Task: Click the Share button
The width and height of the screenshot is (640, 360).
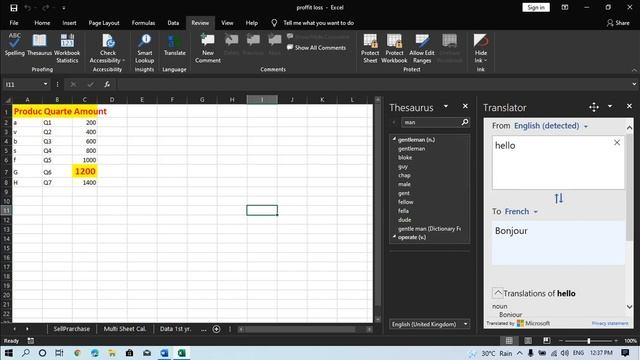Action: (618, 23)
